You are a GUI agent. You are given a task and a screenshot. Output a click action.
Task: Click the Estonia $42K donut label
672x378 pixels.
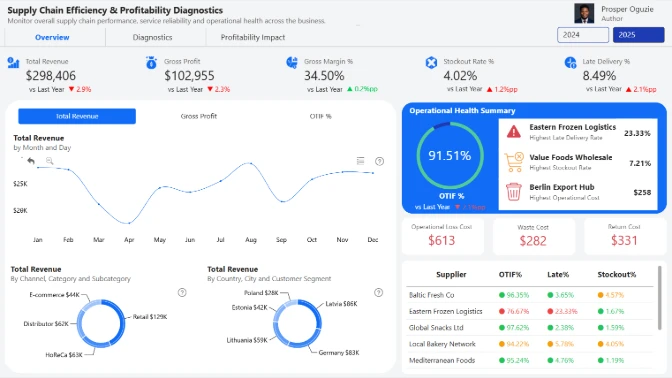coord(249,308)
